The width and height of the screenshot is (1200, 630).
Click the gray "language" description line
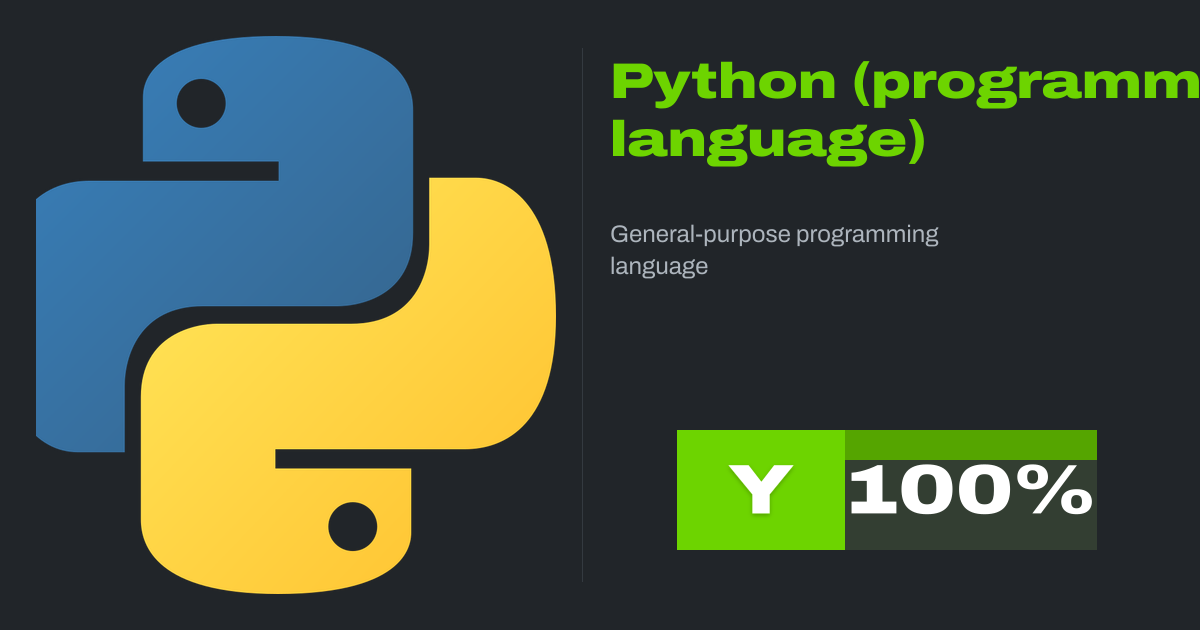tap(659, 267)
